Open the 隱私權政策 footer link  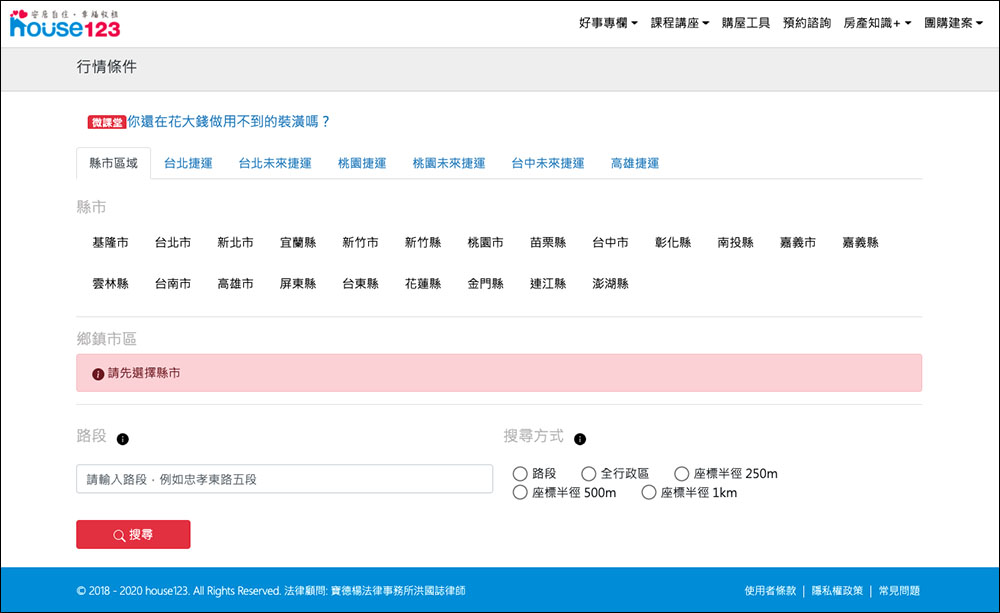(837, 591)
